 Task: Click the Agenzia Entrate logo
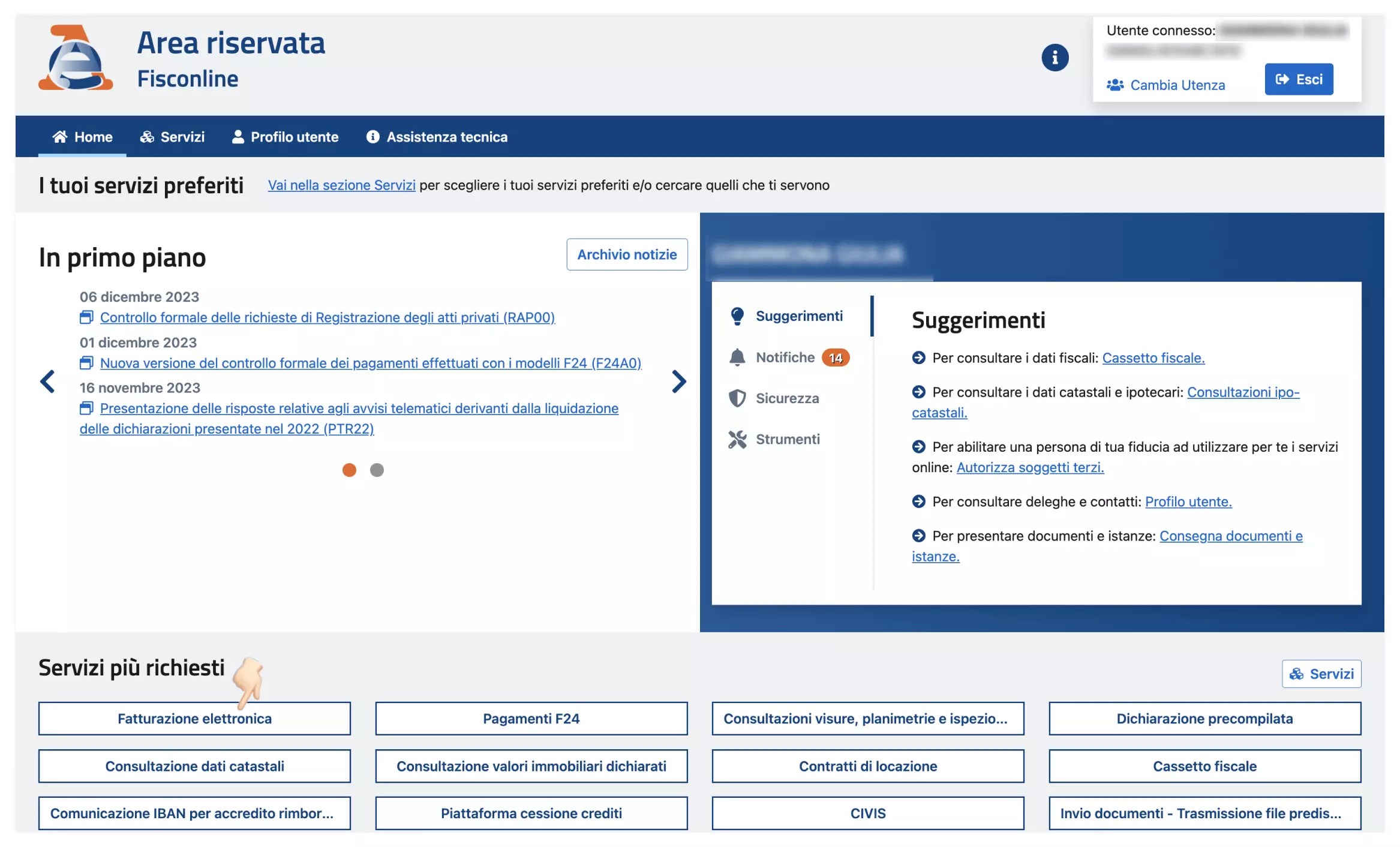click(76, 58)
